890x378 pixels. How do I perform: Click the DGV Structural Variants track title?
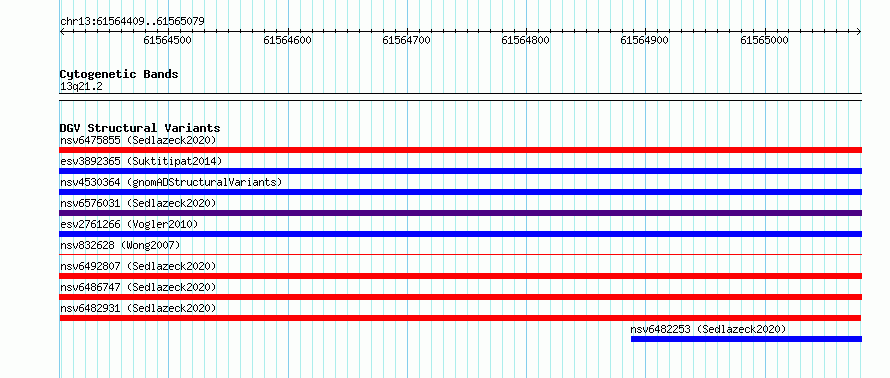point(140,128)
